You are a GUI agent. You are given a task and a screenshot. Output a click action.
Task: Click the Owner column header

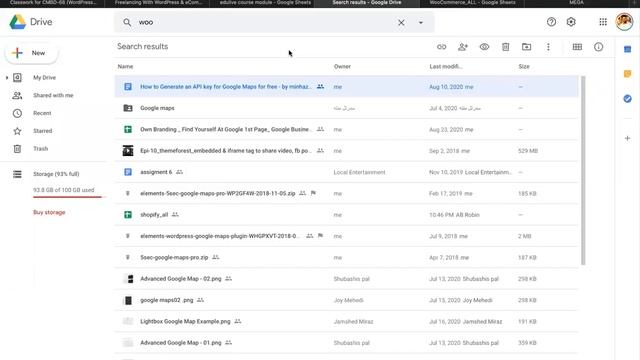click(x=342, y=67)
